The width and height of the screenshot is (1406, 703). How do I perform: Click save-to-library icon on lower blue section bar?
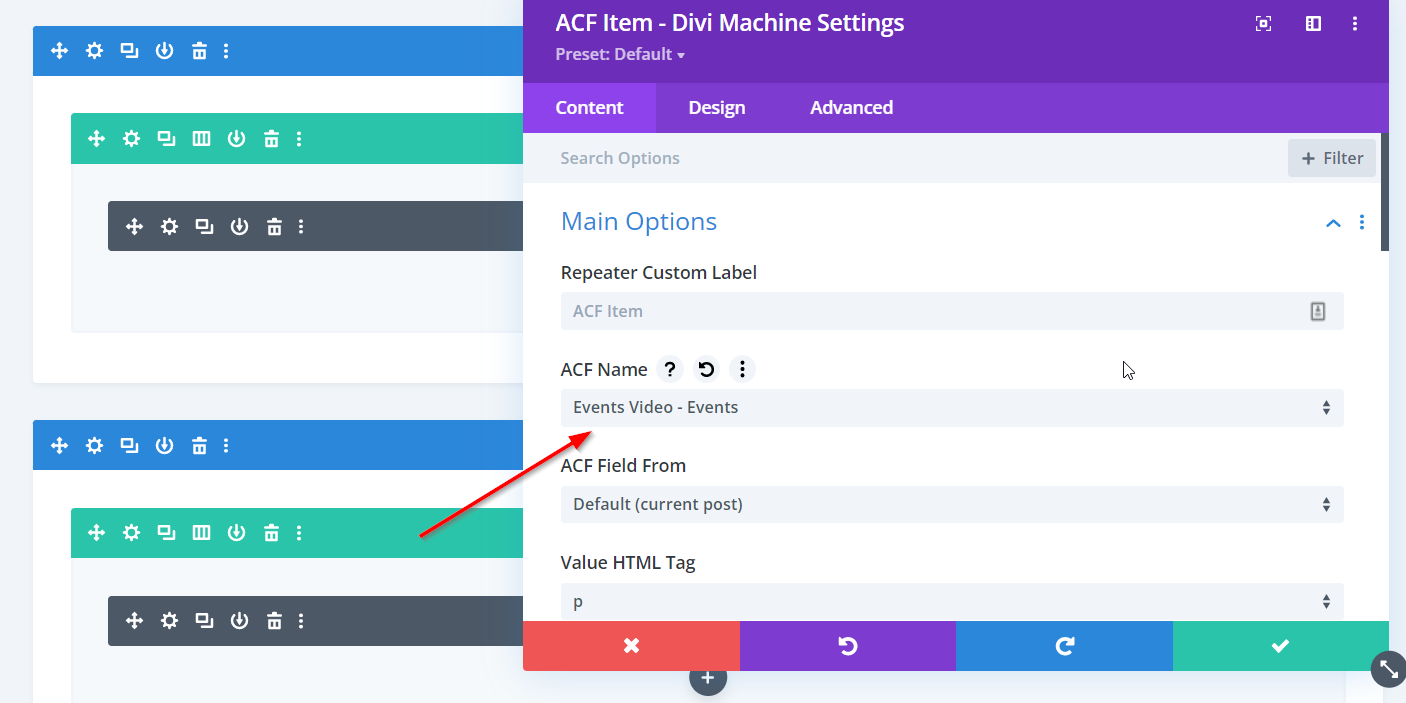[164, 445]
